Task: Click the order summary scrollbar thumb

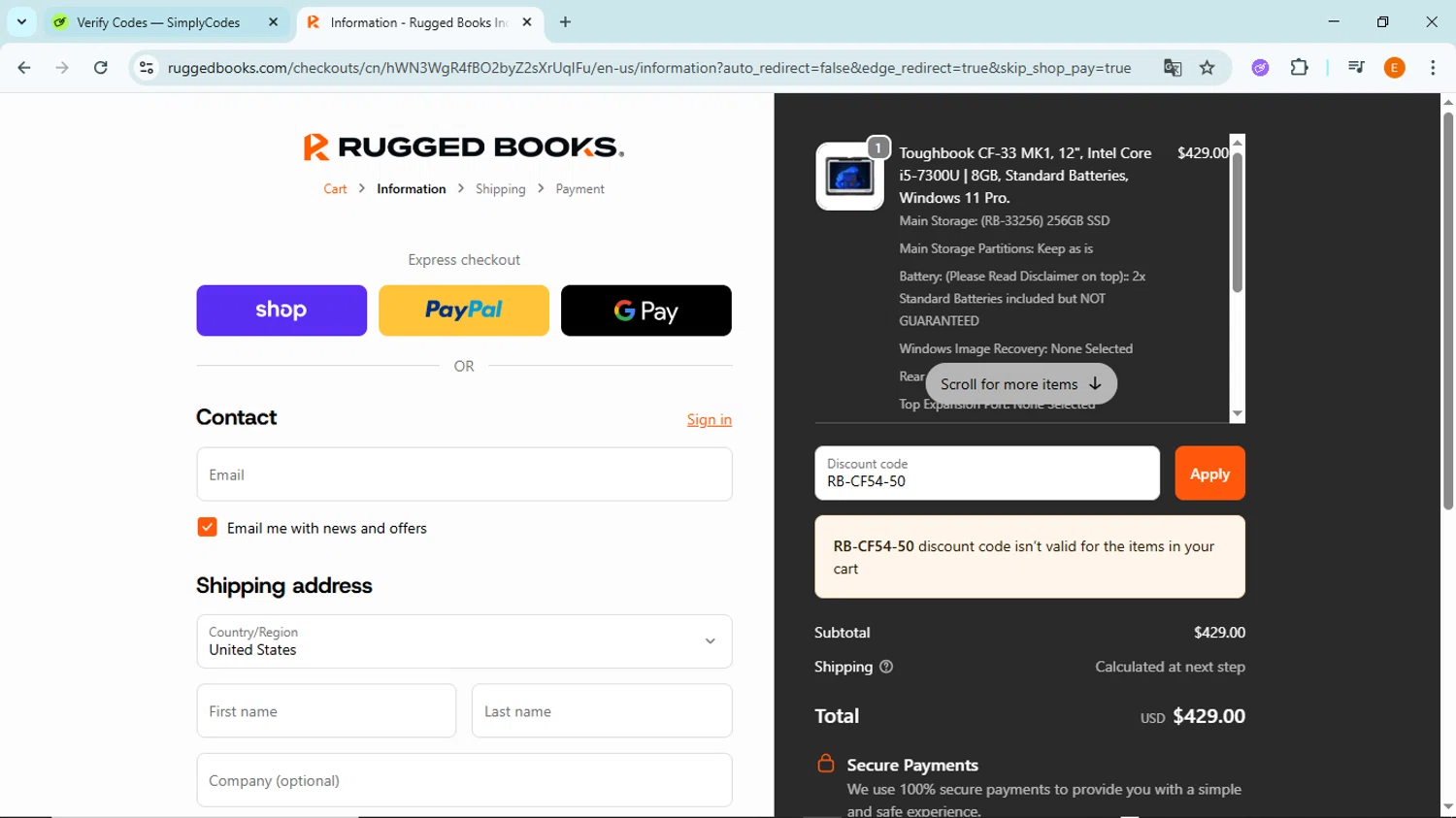Action: [1238, 221]
